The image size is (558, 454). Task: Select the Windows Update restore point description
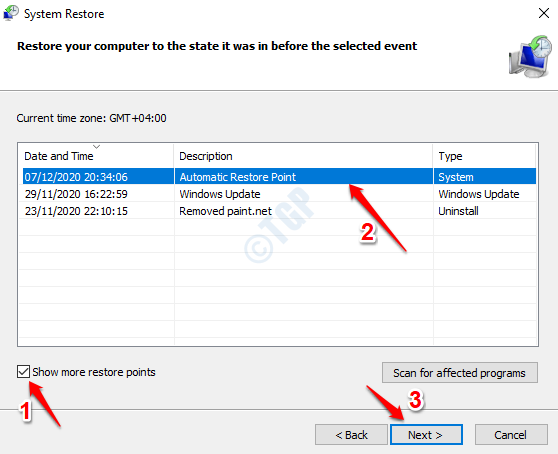[220, 194]
